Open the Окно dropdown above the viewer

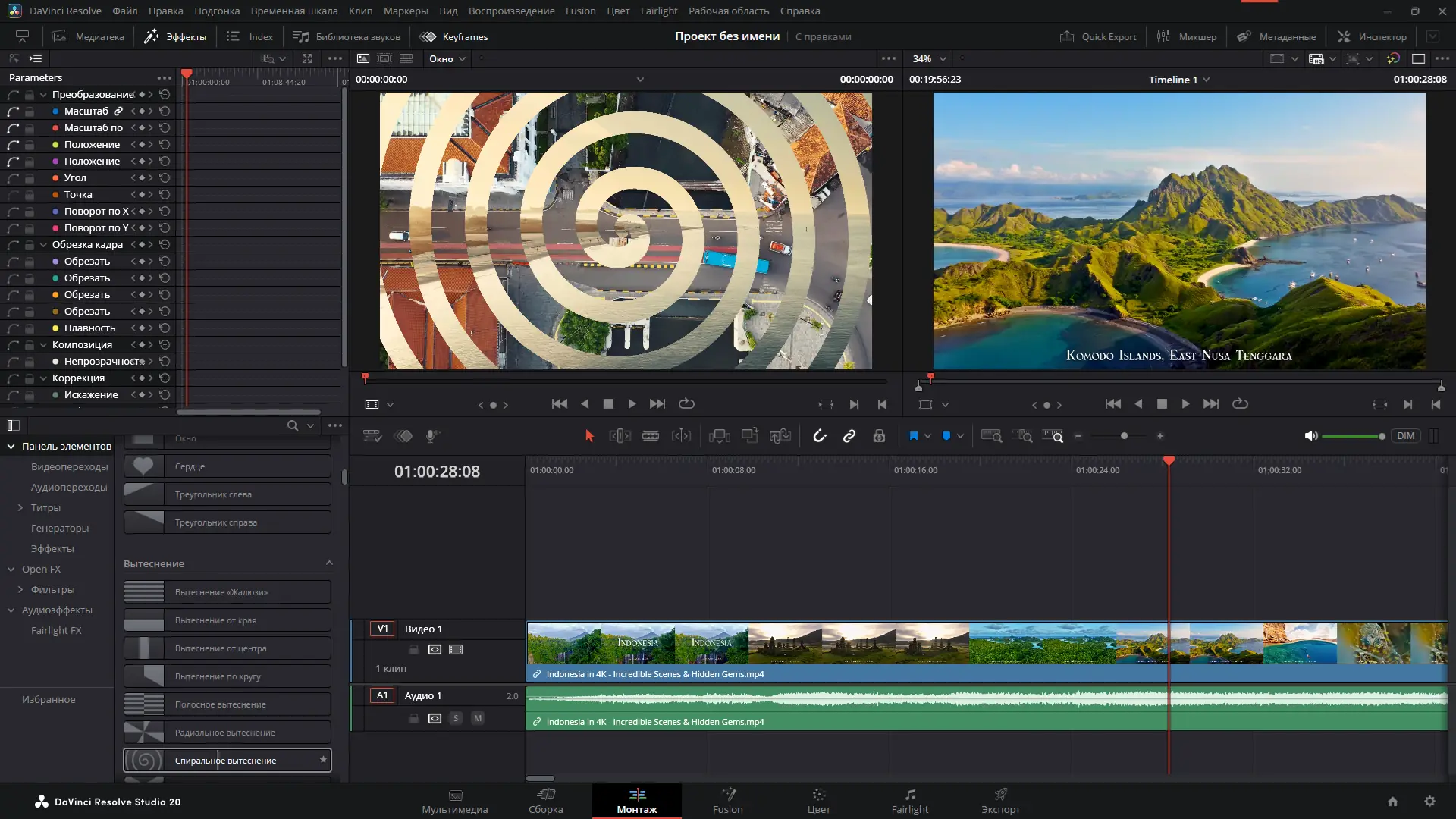click(446, 58)
